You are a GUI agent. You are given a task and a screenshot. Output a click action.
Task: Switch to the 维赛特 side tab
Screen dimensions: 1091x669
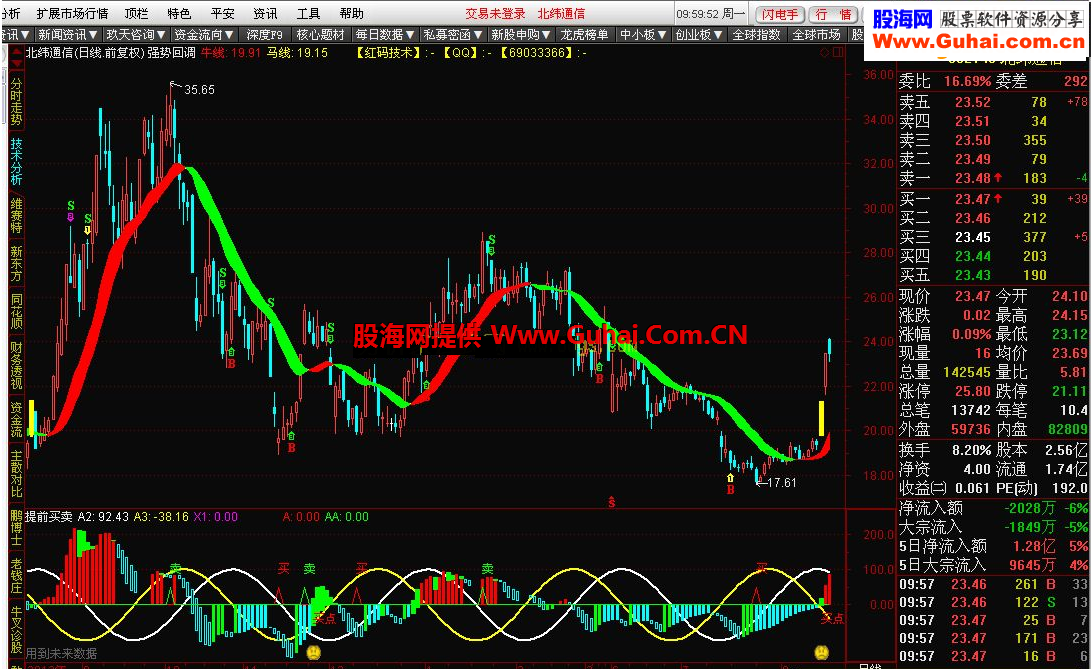click(x=17, y=216)
